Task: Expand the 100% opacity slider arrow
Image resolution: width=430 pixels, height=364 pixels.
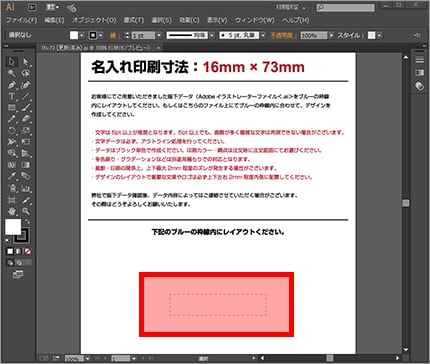Action: pyautogui.click(x=331, y=35)
